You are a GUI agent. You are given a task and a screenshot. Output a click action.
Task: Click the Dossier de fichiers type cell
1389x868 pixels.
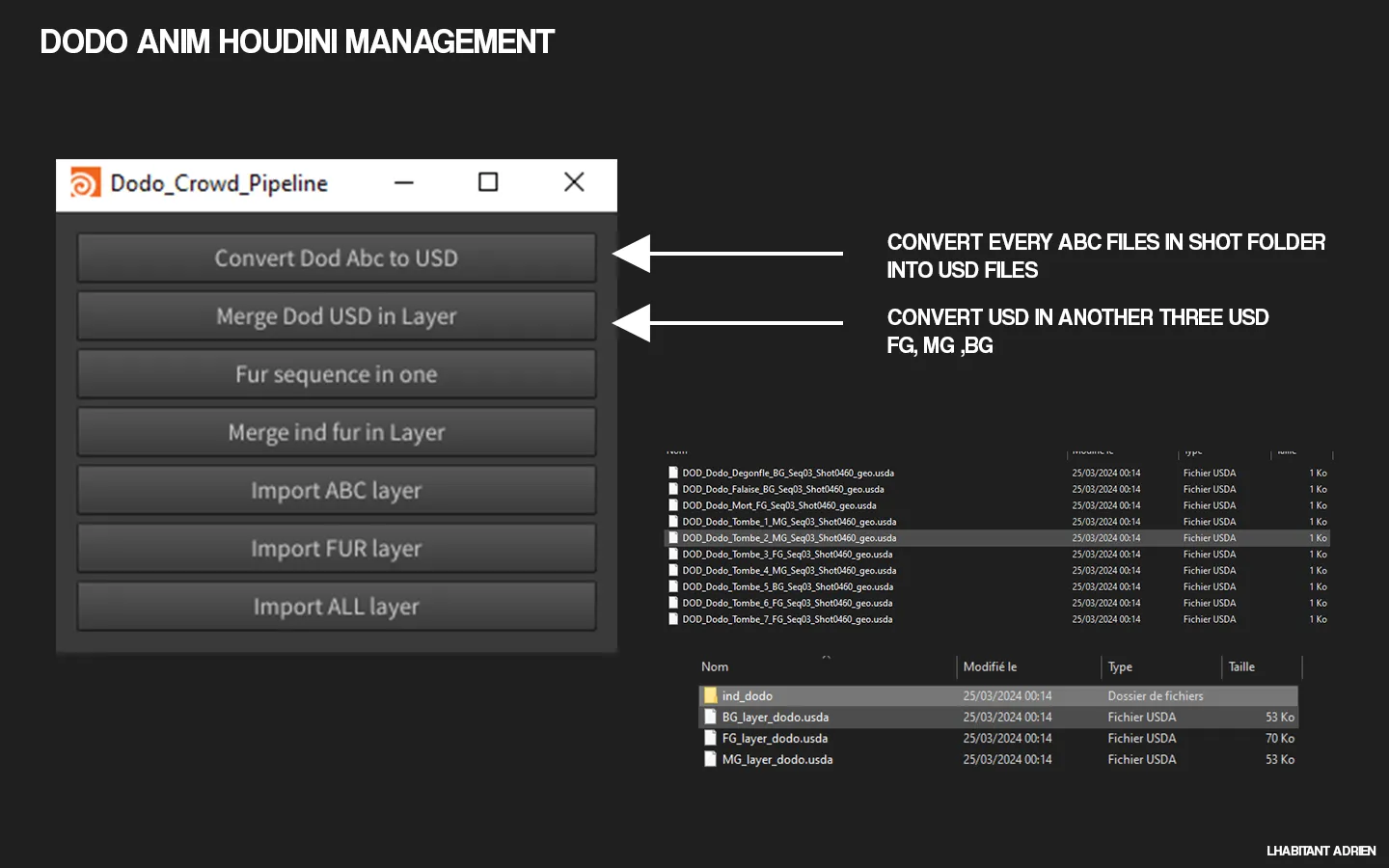[1156, 695]
